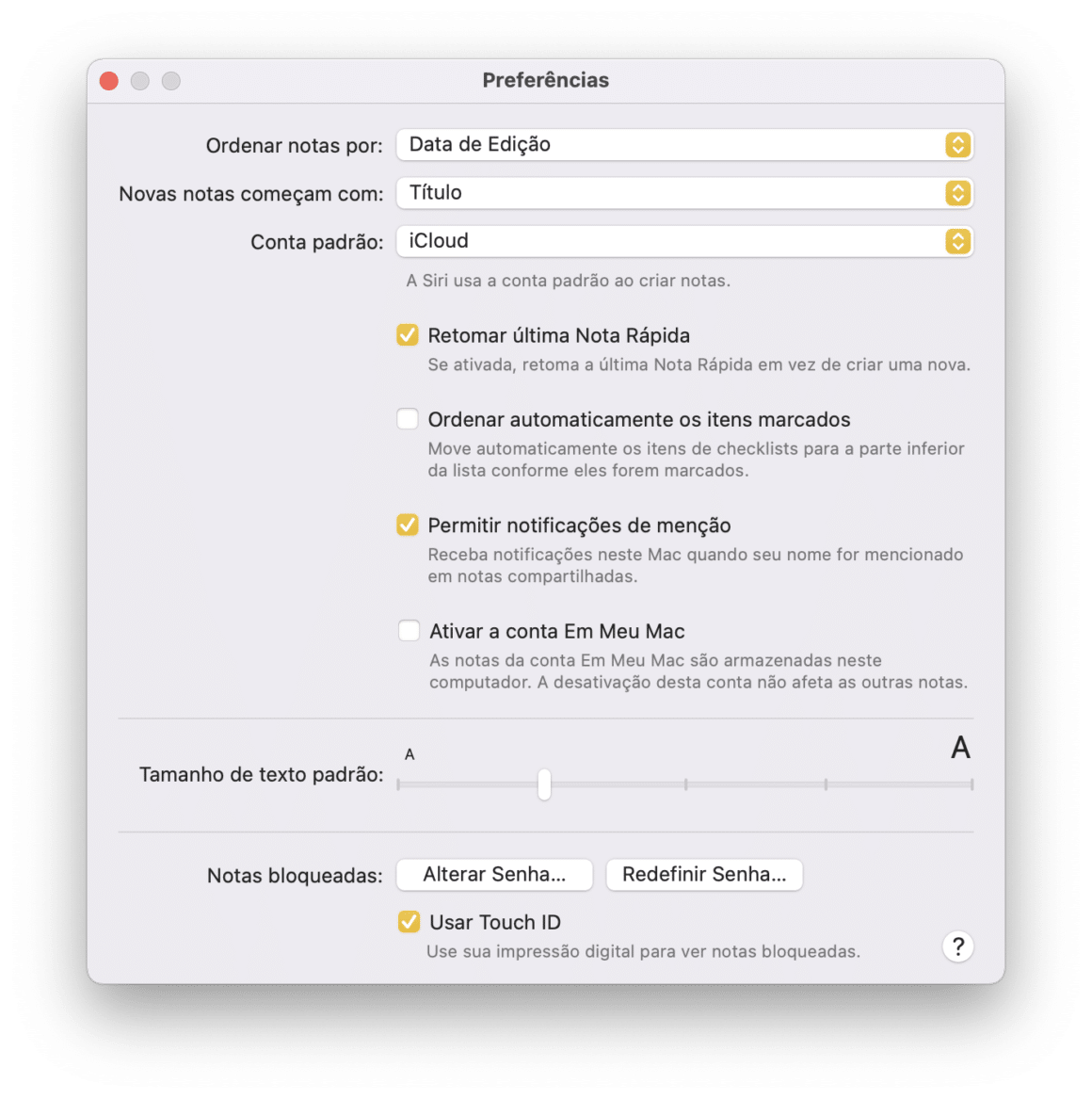This screenshot has height=1099, width=1092.
Task: Click the small A text size icon
Action: 409,752
